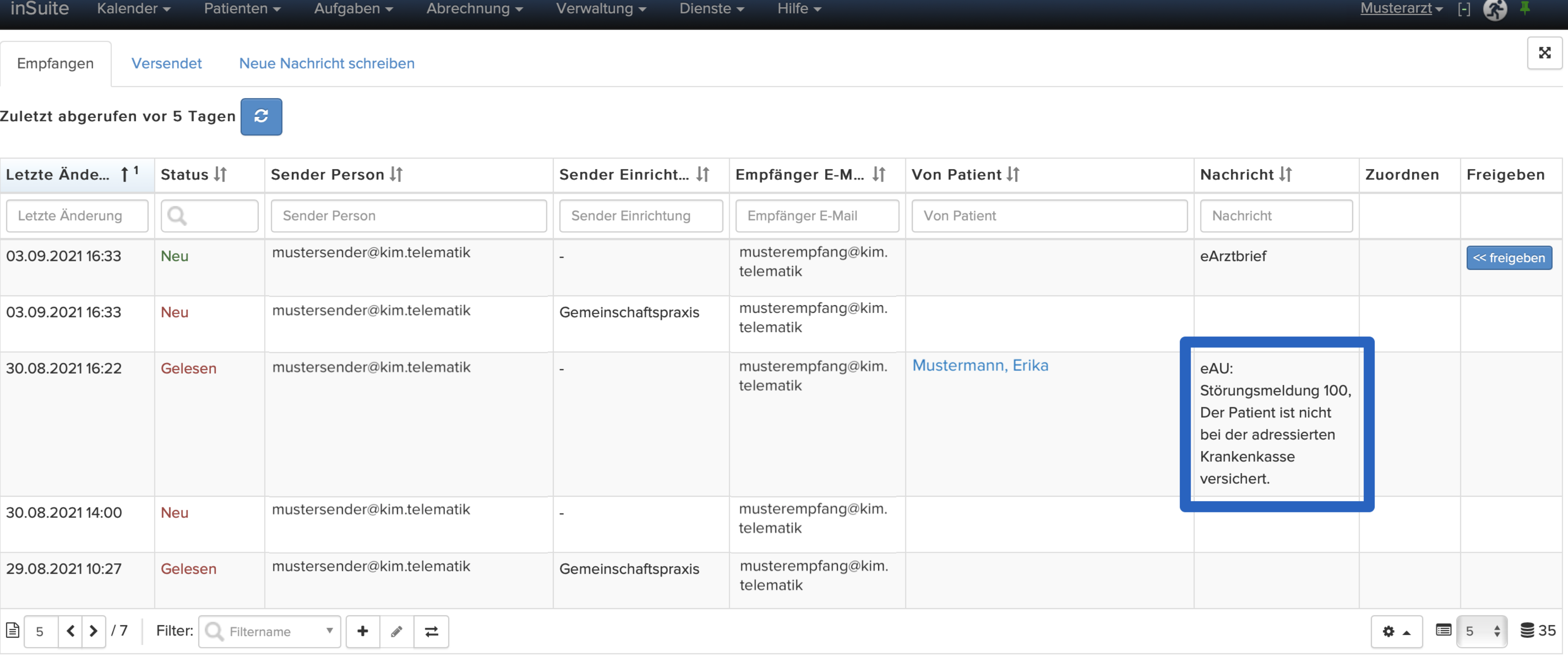Click the swap arrows filter icon

(432, 631)
